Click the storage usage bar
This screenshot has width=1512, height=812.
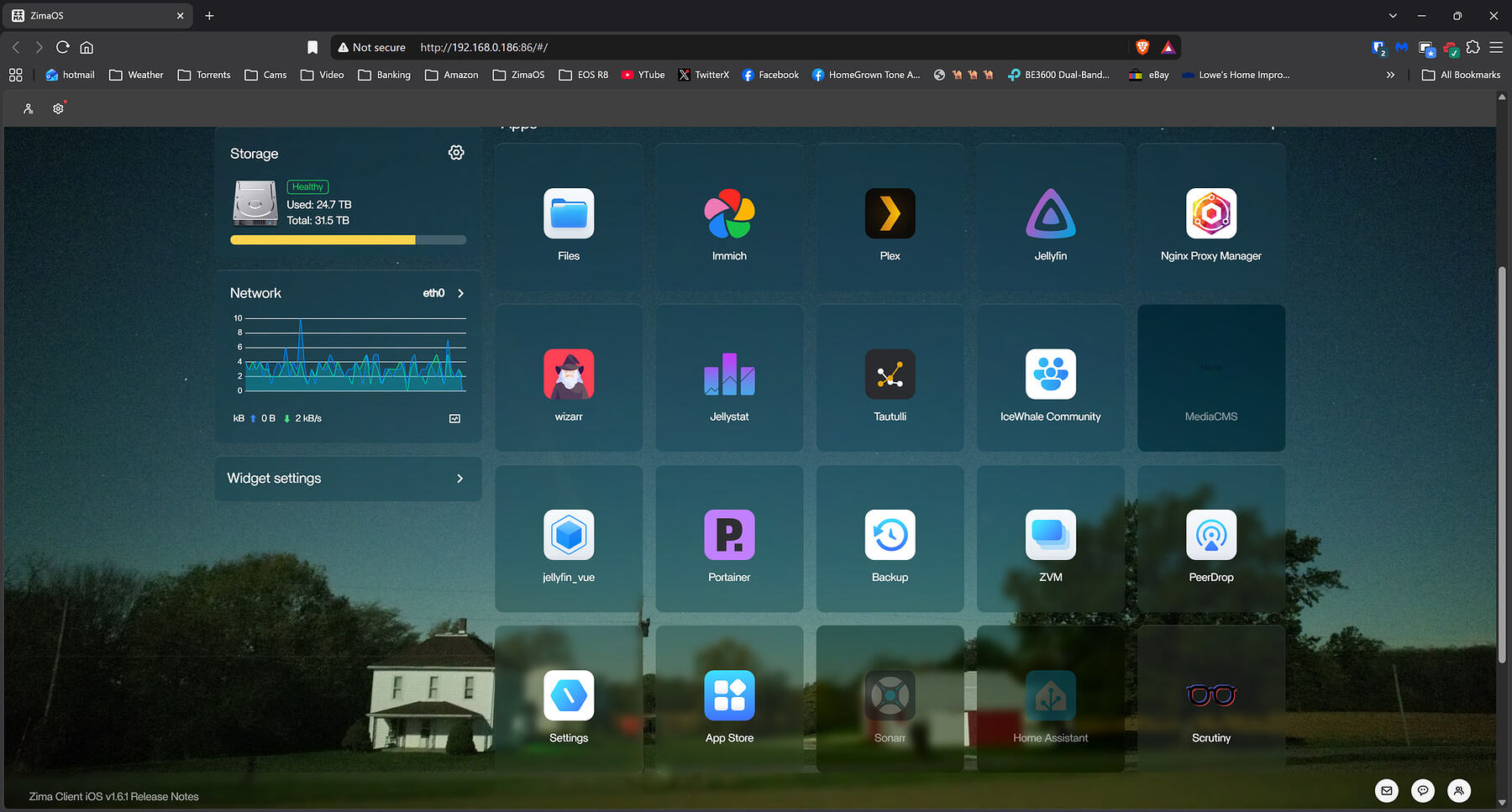[348, 240]
